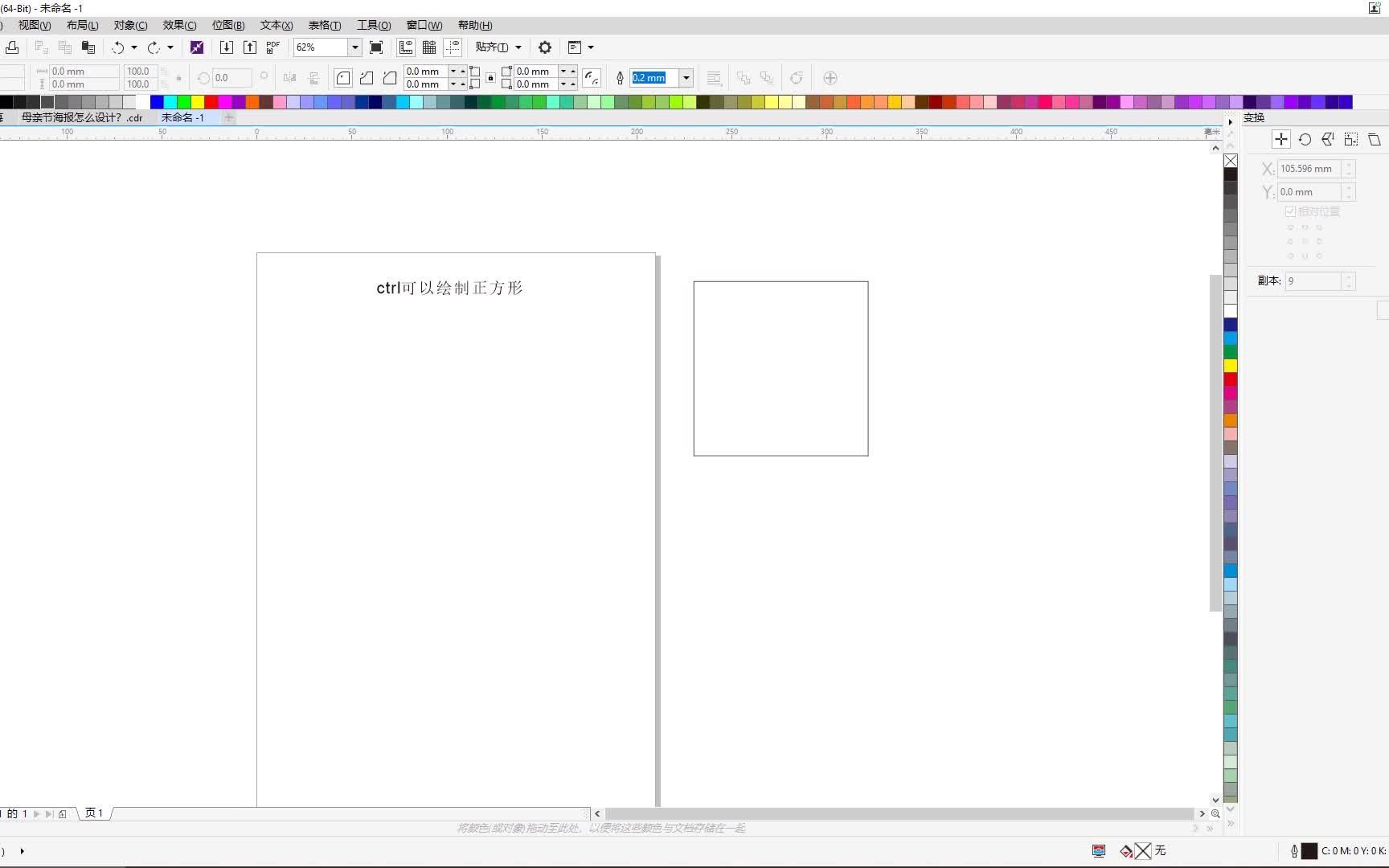Click the X position field 105.596 mm
Screen dimensions: 1389x868
click(x=1310, y=169)
